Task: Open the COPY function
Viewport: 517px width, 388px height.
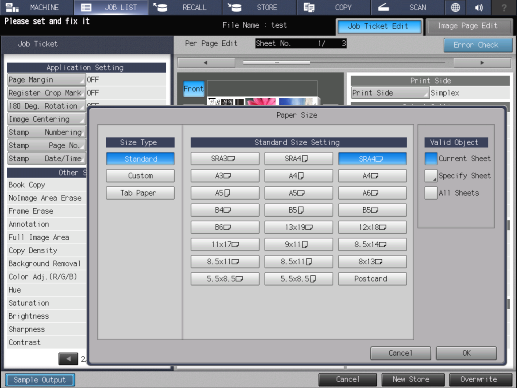Action: coord(333,7)
